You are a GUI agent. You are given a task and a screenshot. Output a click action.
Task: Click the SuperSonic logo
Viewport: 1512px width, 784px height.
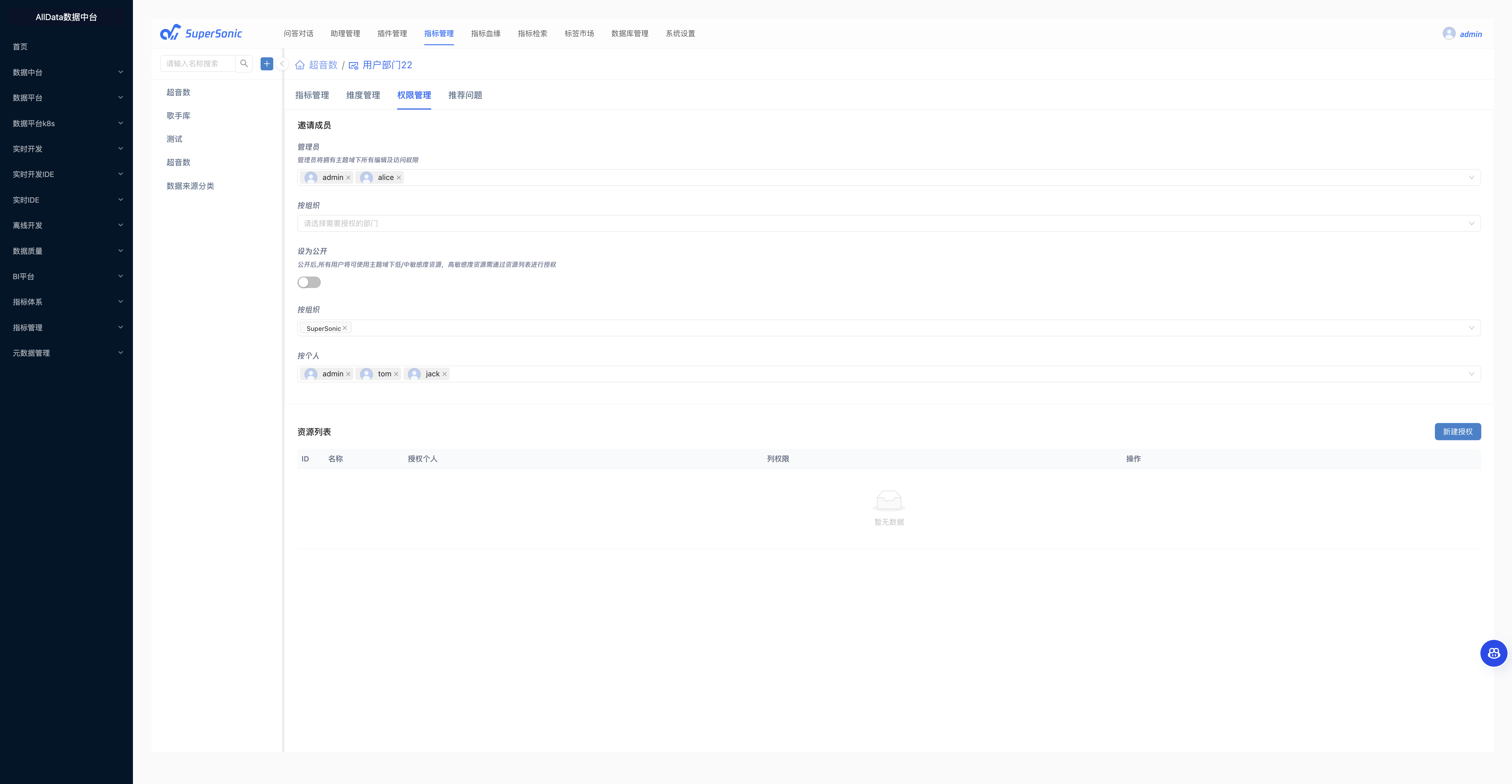201,33
